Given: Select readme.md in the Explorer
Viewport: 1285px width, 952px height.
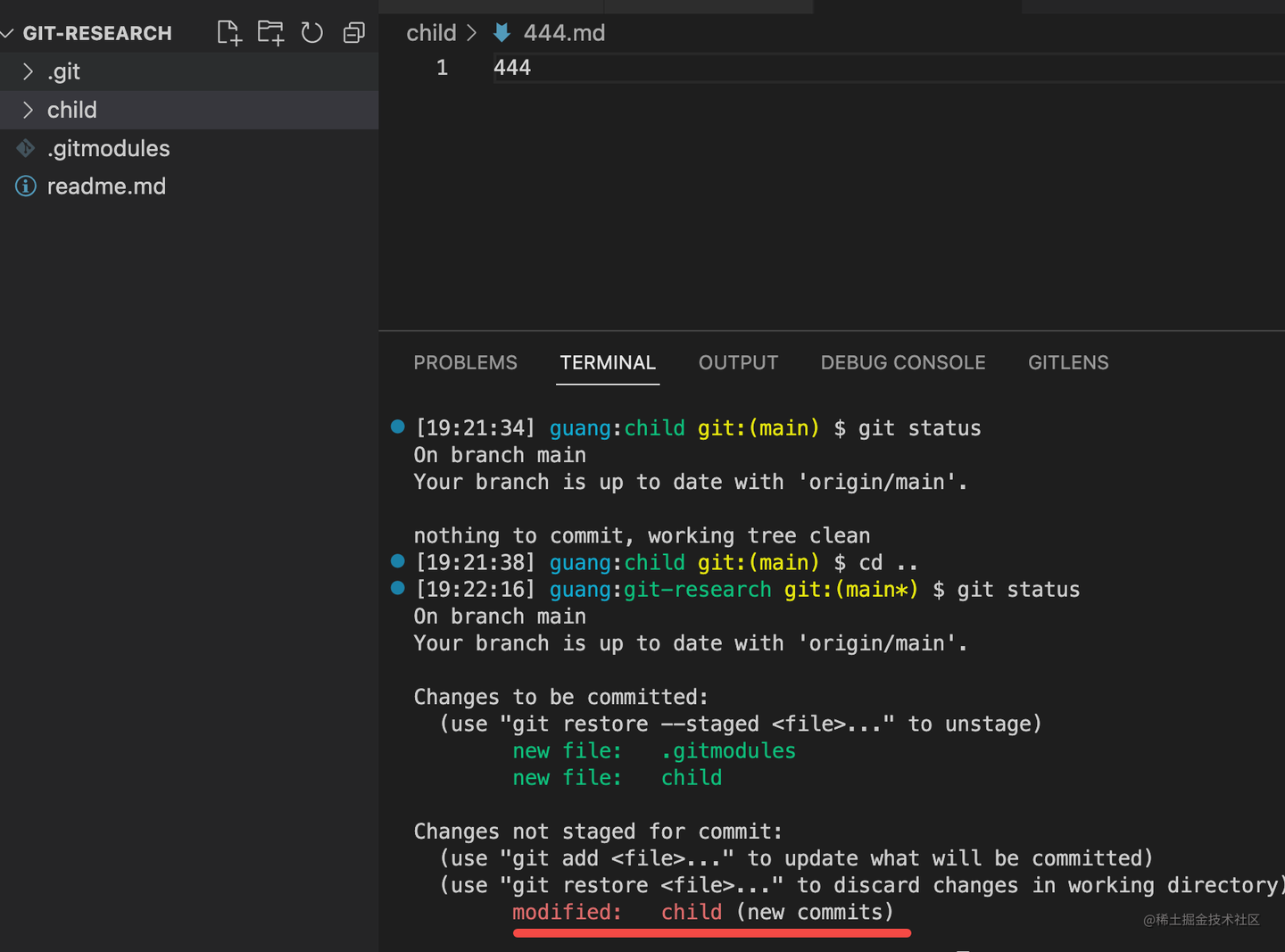Looking at the screenshot, I should click(106, 186).
